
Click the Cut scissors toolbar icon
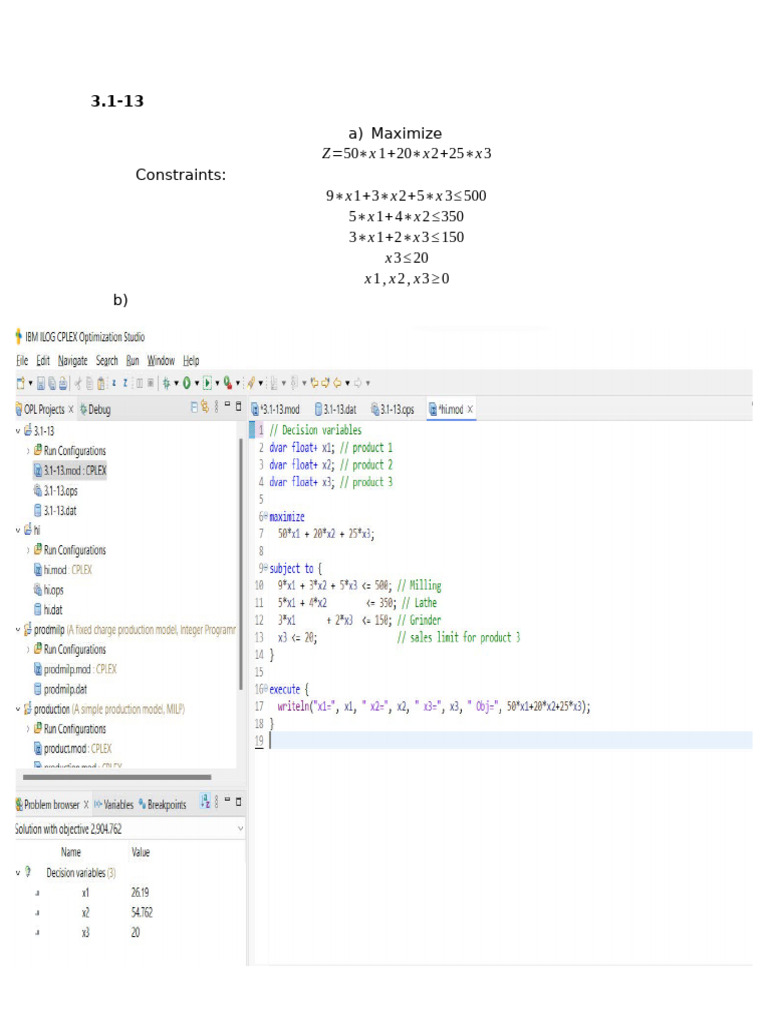pyautogui.click(x=78, y=383)
